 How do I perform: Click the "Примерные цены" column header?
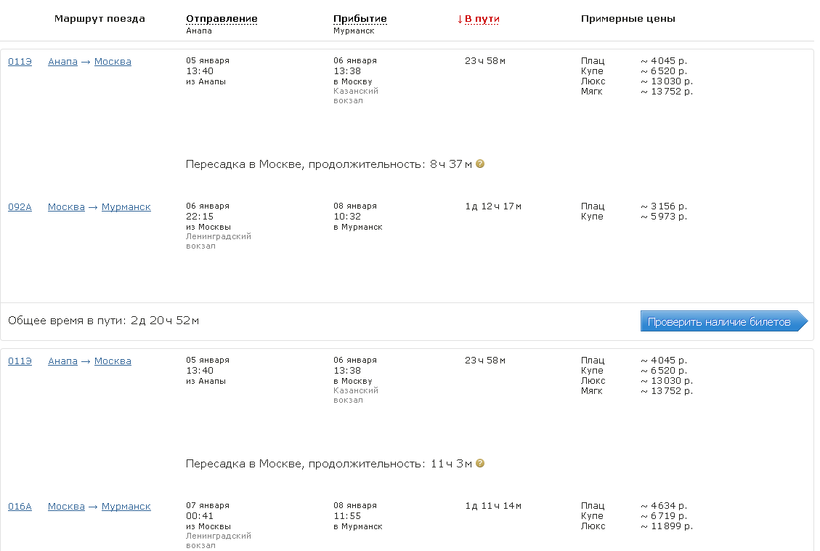627,19
